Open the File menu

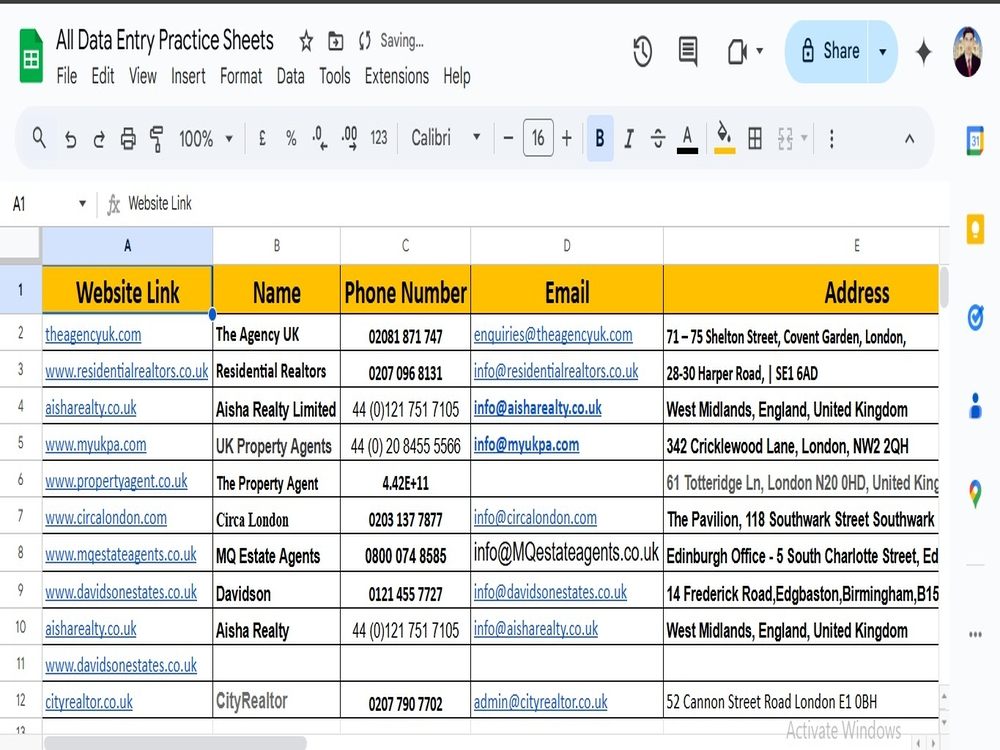66,77
